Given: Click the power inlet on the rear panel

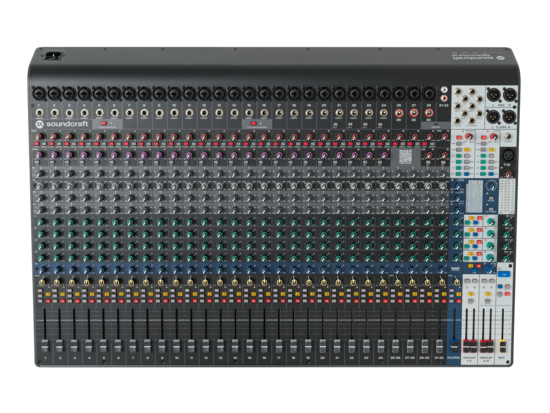Looking at the screenshot, I should pos(53,56).
